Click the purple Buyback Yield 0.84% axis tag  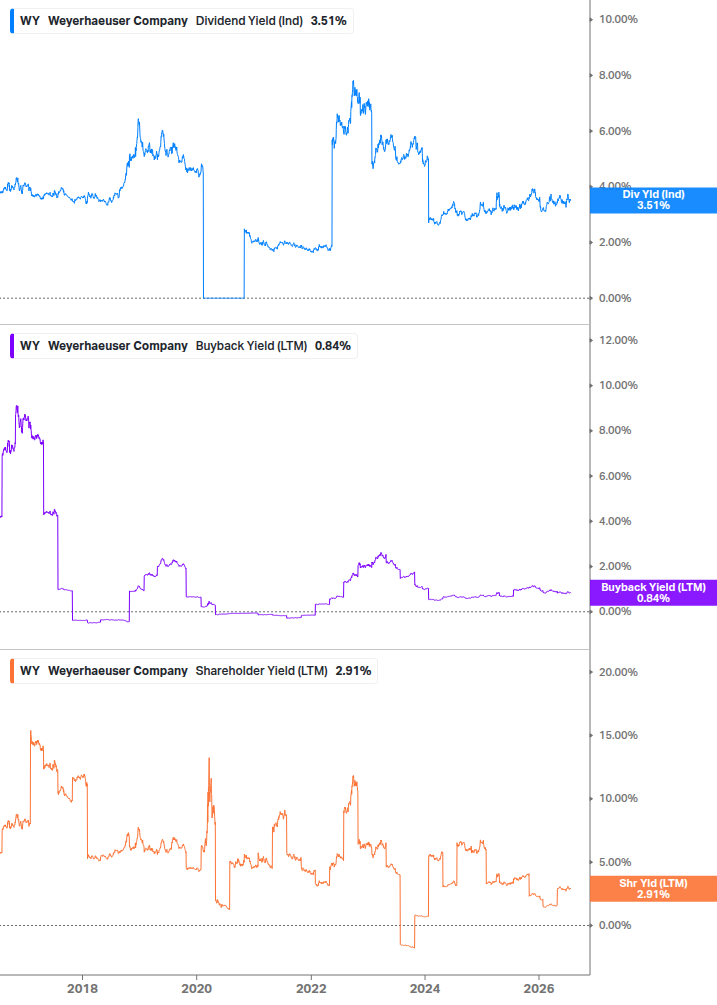tap(653, 593)
